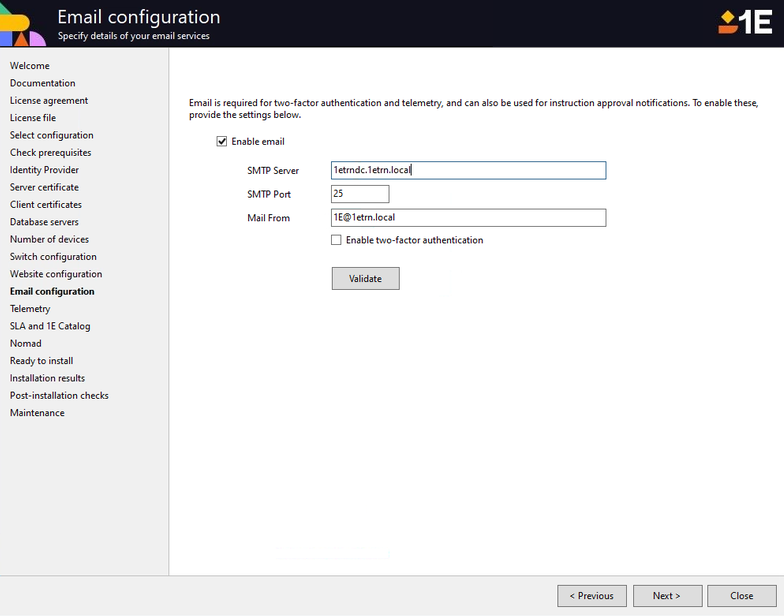This screenshot has width=784, height=616.
Task: Go to SLA and 1E Catalog
Action: pyautogui.click(x=50, y=326)
